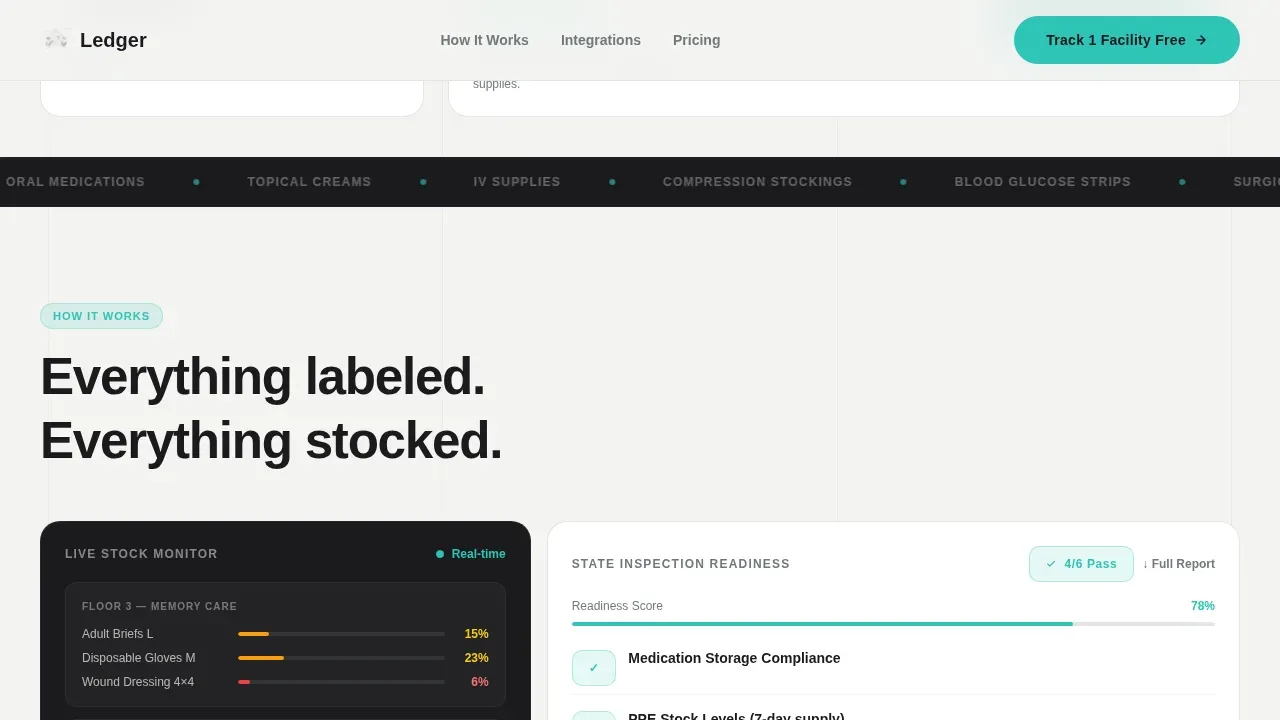1280x720 pixels.
Task: Click the Wound Dressing 4×4 stock bar
Action: (341, 682)
